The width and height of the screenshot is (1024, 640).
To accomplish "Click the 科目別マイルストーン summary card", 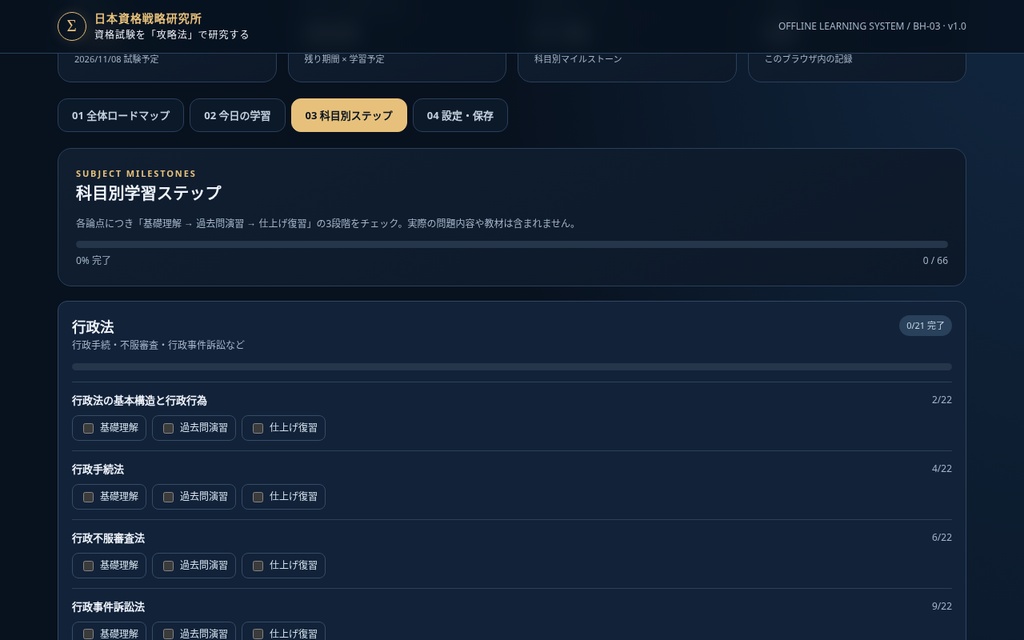I will click(627, 67).
